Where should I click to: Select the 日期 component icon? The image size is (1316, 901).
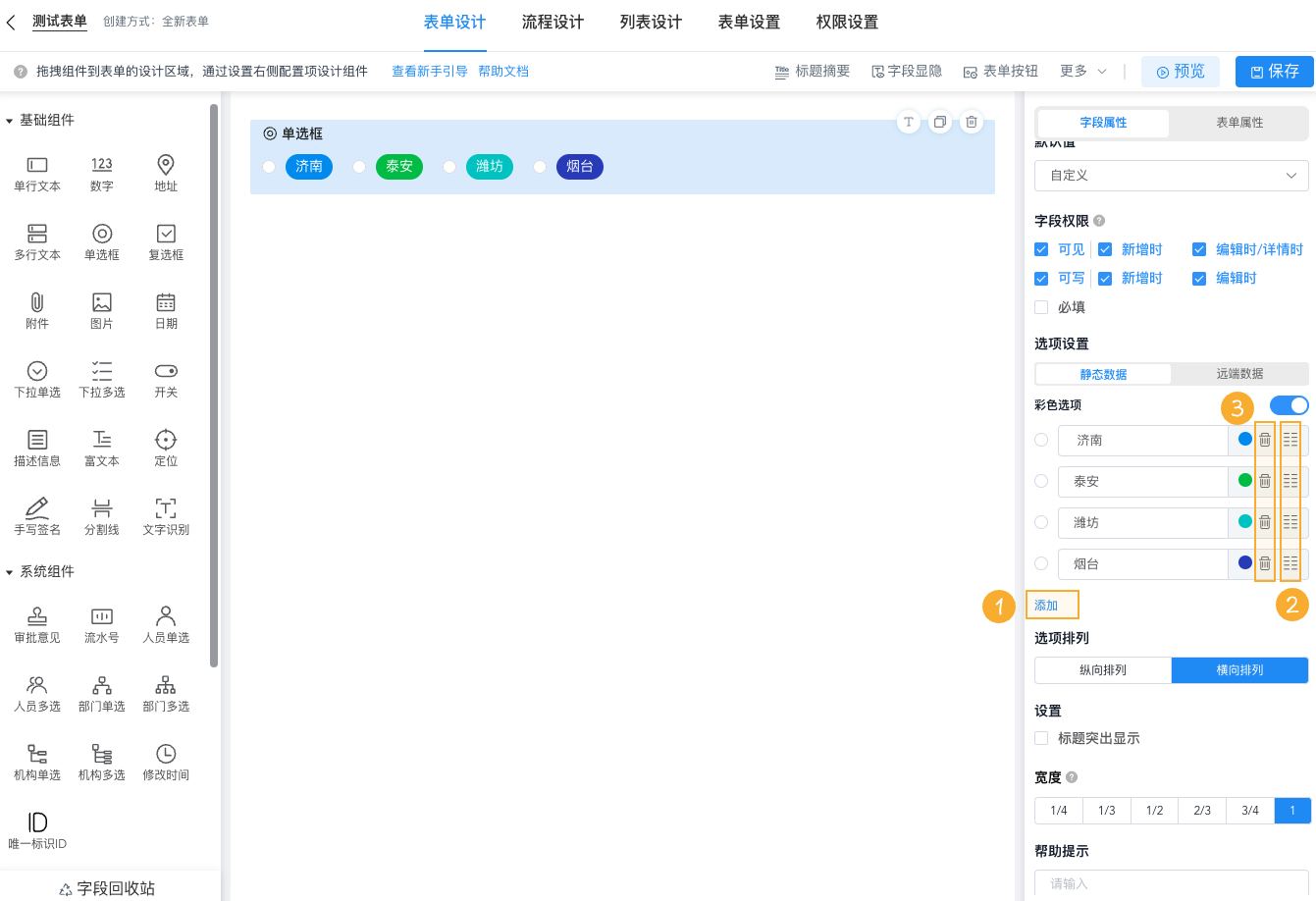(165, 310)
